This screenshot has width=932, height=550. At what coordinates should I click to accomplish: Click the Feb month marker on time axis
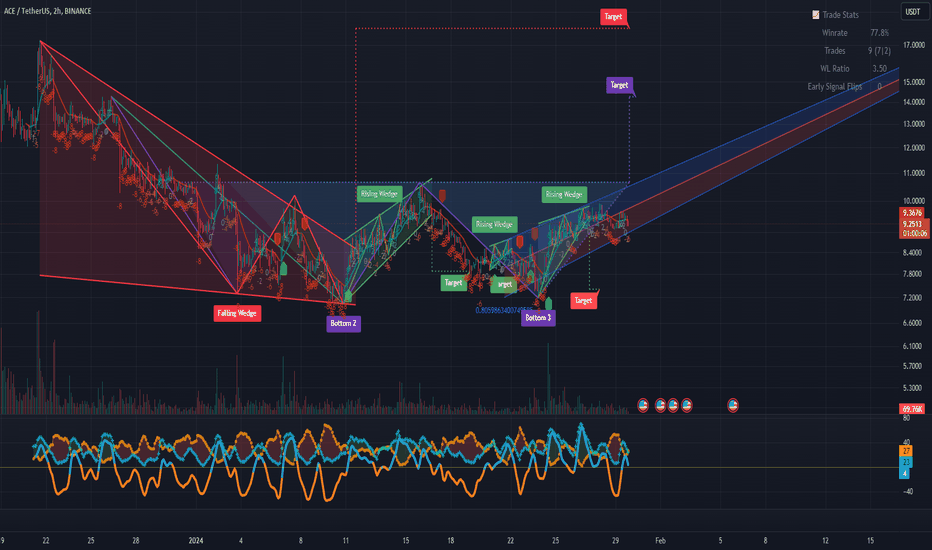click(660, 540)
